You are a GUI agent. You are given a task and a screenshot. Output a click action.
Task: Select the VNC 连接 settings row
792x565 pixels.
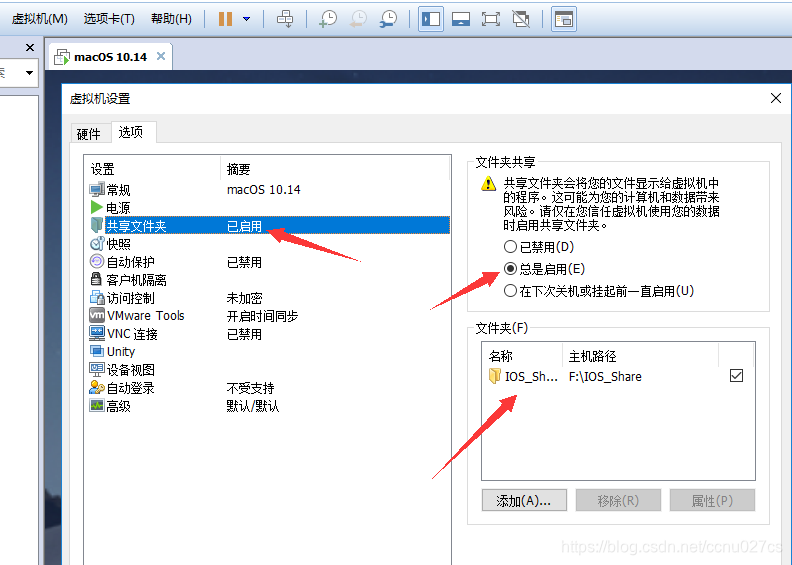268,334
